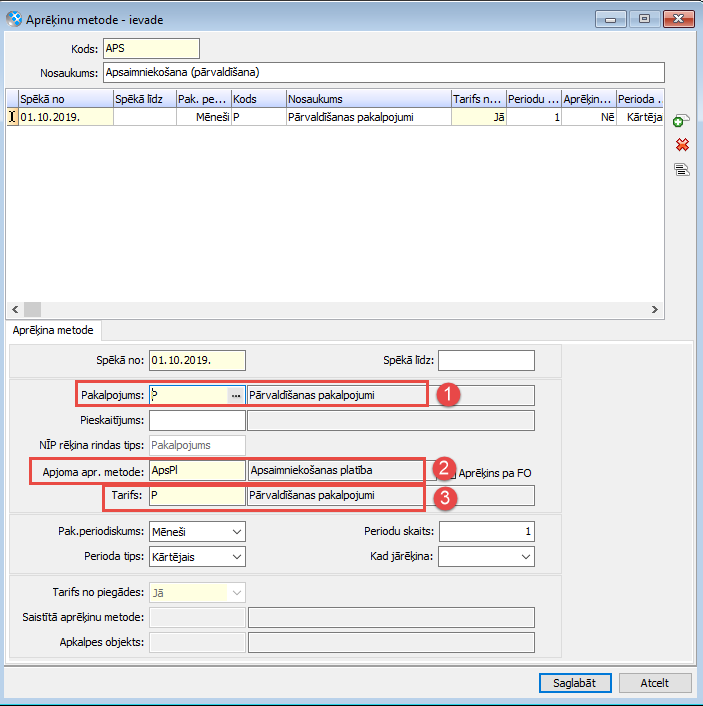Click the Periodu skaits input field
This screenshot has height=706, width=703.
486,532
